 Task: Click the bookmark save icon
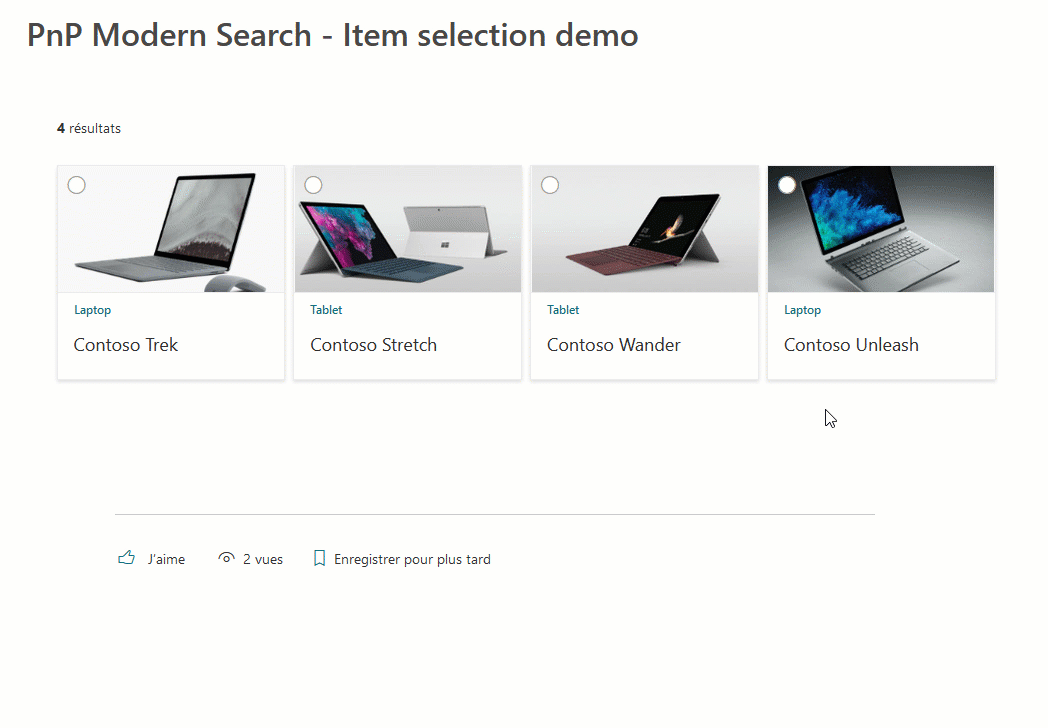(319, 558)
